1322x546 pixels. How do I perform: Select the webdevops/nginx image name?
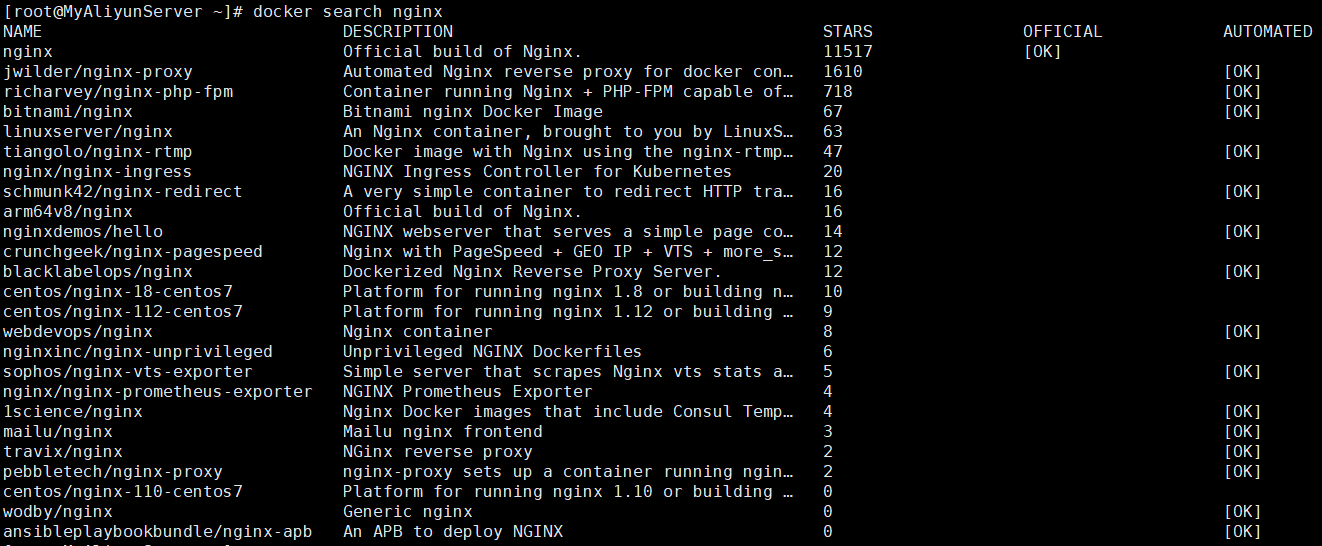coord(78,331)
